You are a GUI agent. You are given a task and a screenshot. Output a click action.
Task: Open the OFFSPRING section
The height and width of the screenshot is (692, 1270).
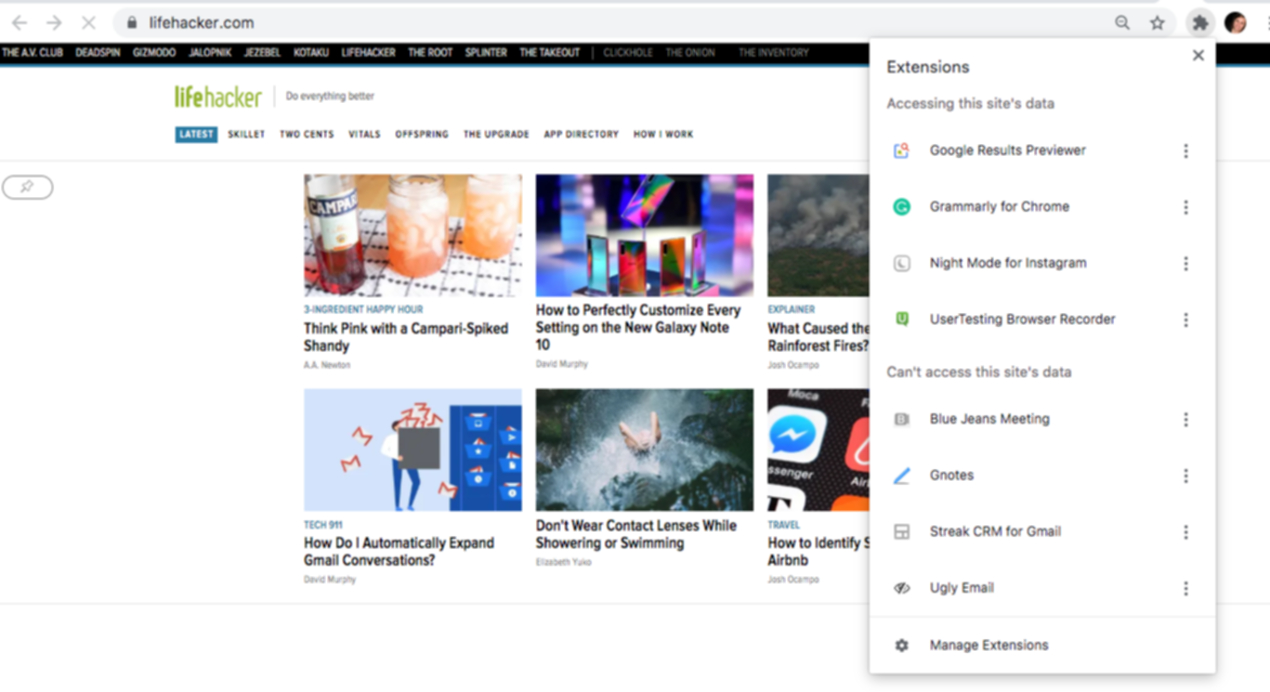421,134
